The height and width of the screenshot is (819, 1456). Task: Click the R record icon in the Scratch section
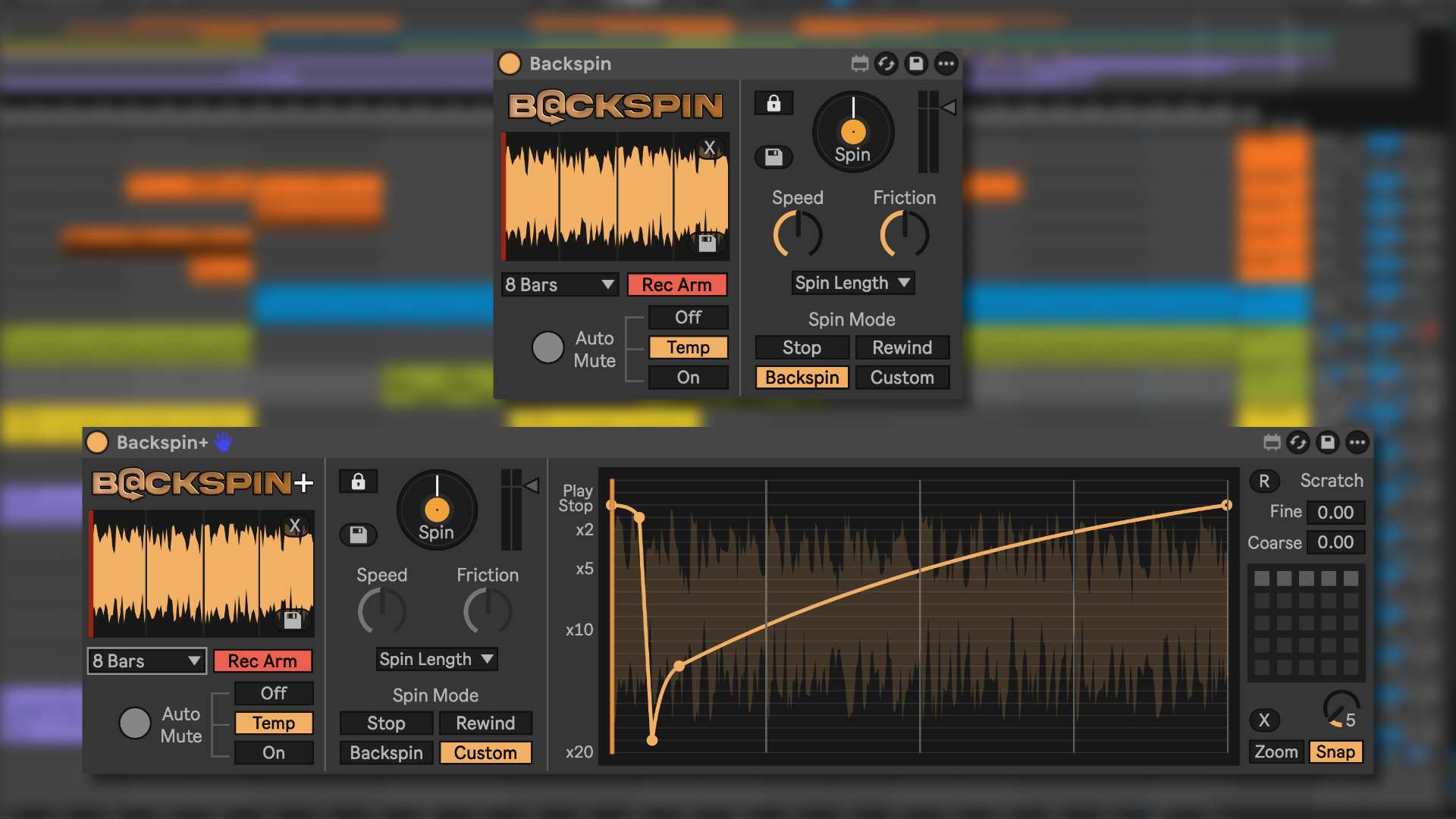[1263, 480]
